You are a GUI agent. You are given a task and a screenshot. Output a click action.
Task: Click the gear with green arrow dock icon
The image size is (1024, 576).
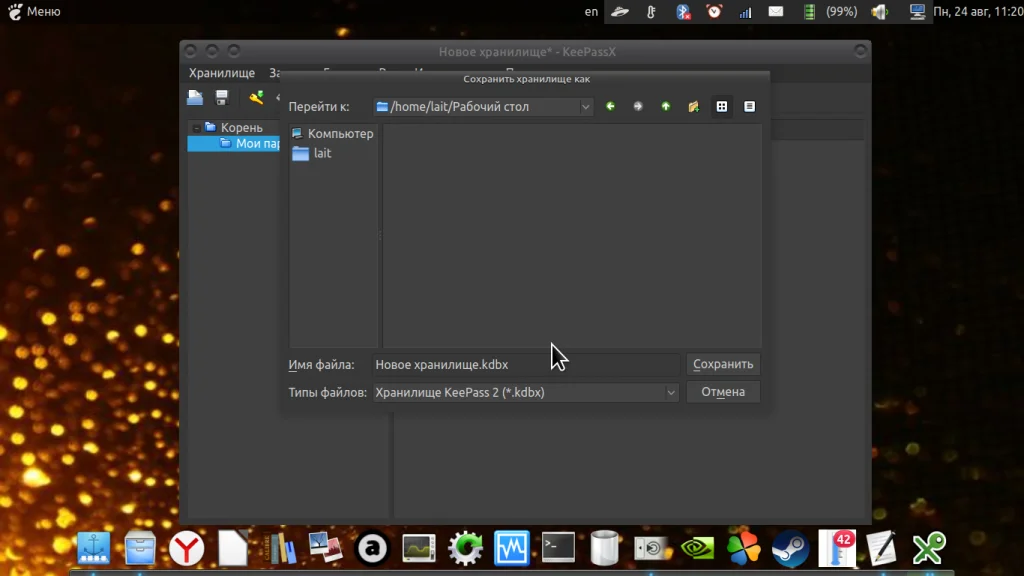click(x=465, y=547)
